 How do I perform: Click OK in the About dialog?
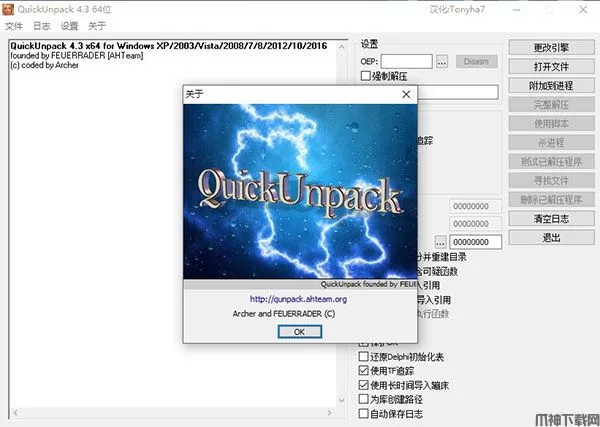point(300,332)
